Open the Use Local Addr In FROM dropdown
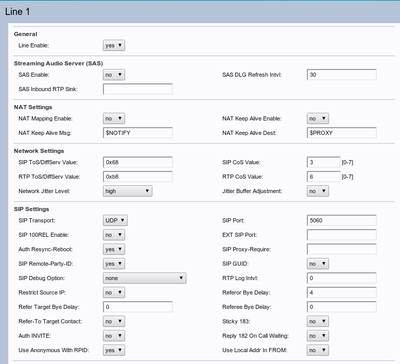The width and height of the screenshot is (400, 364). pyautogui.click(x=318, y=350)
